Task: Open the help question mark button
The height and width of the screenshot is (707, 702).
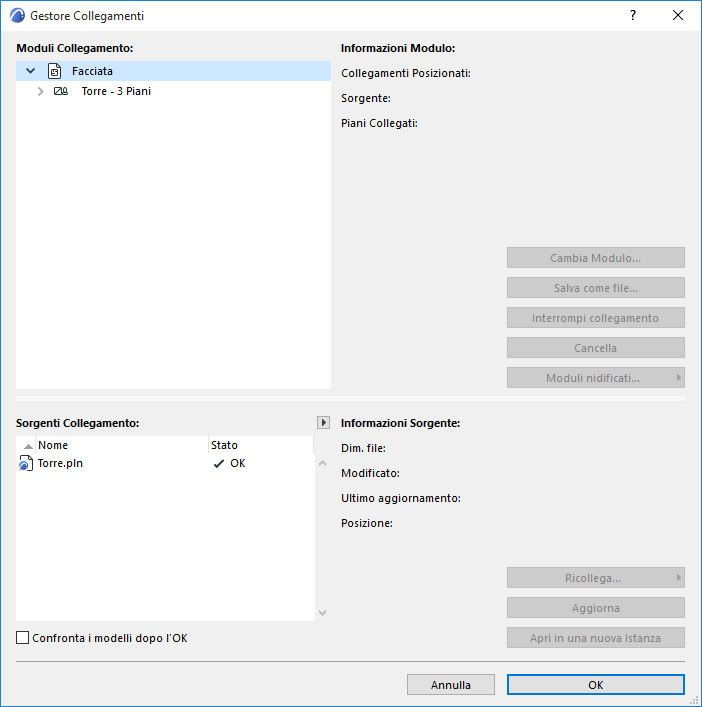Action: coord(633,15)
